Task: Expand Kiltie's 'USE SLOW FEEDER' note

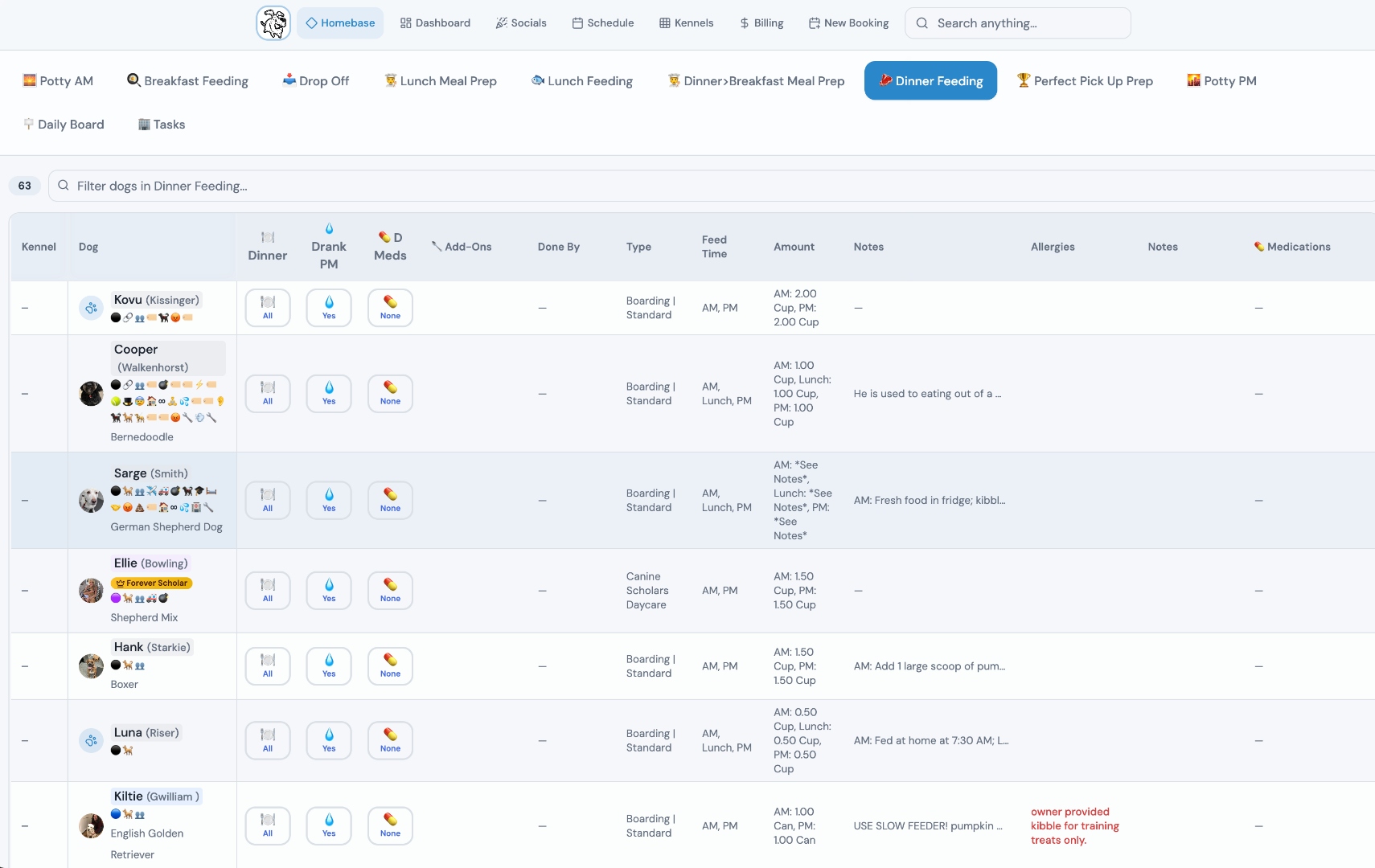Action: tap(927, 826)
